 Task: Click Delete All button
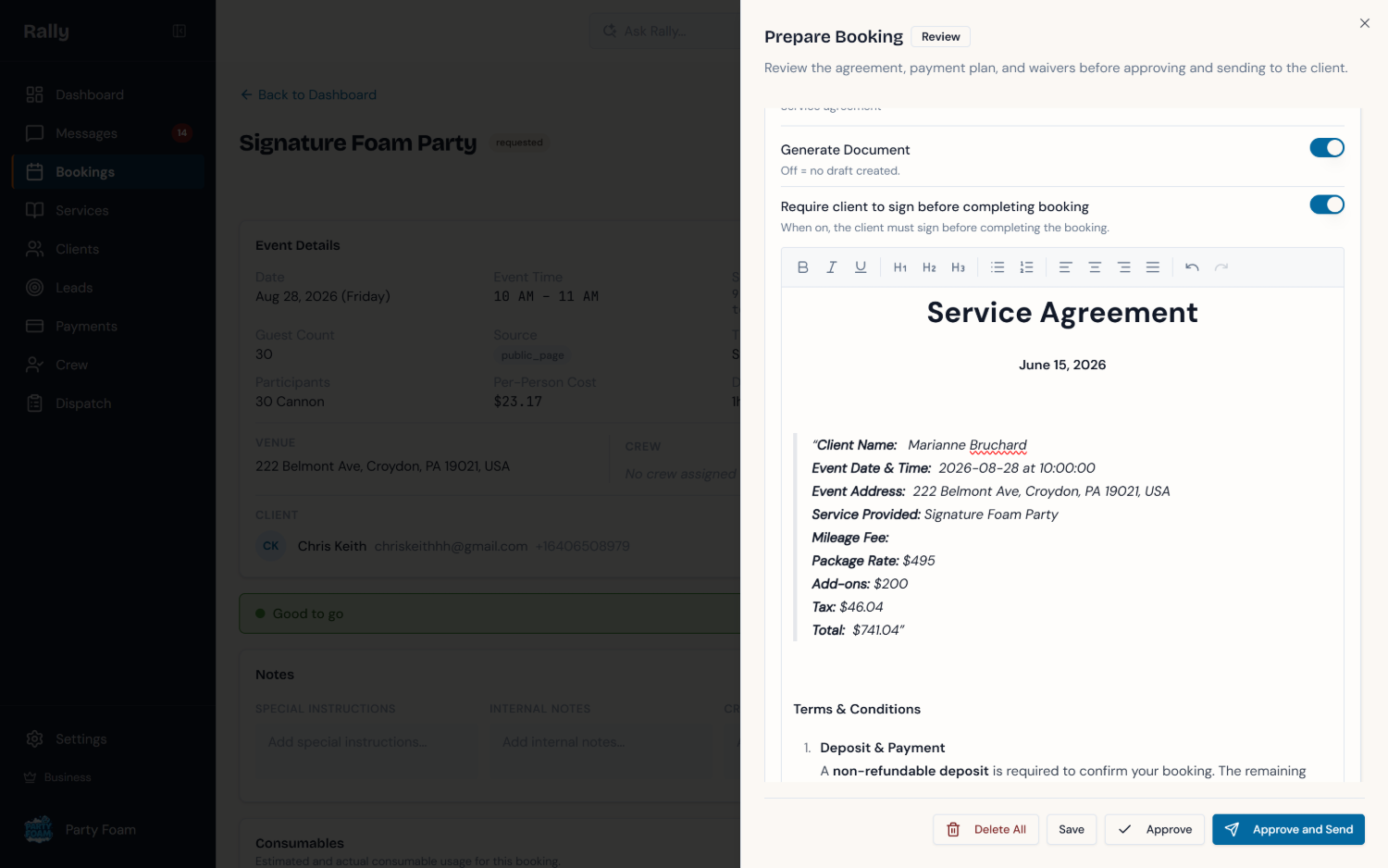(986, 830)
